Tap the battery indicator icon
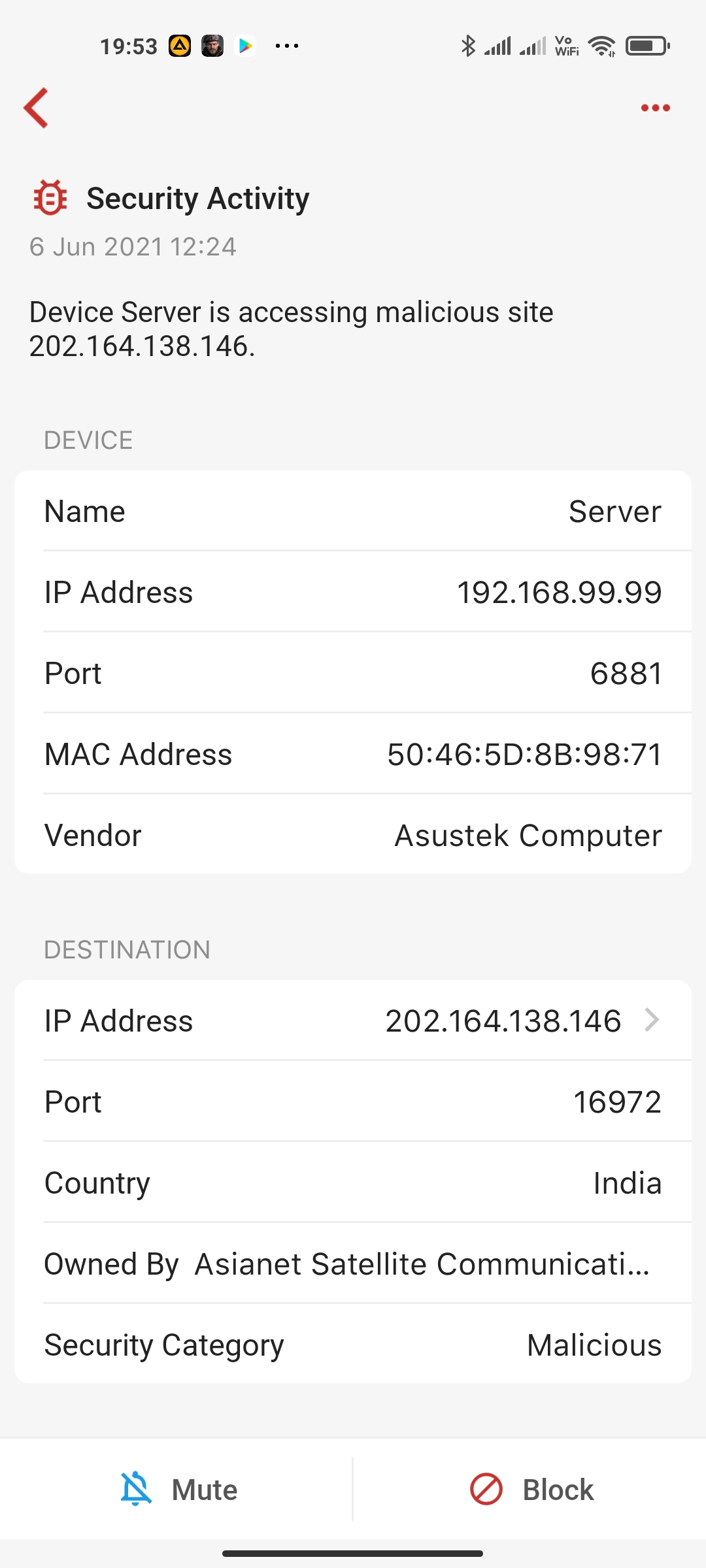The width and height of the screenshot is (706, 1568). click(x=647, y=46)
